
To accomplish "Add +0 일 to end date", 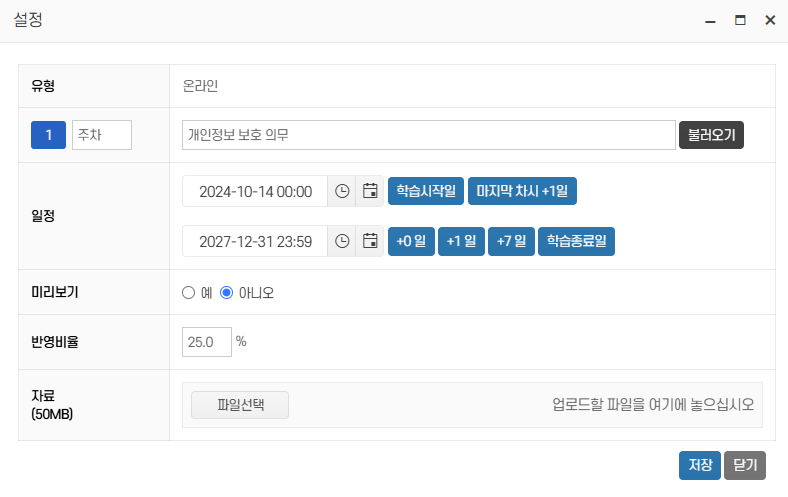I will click(411, 241).
